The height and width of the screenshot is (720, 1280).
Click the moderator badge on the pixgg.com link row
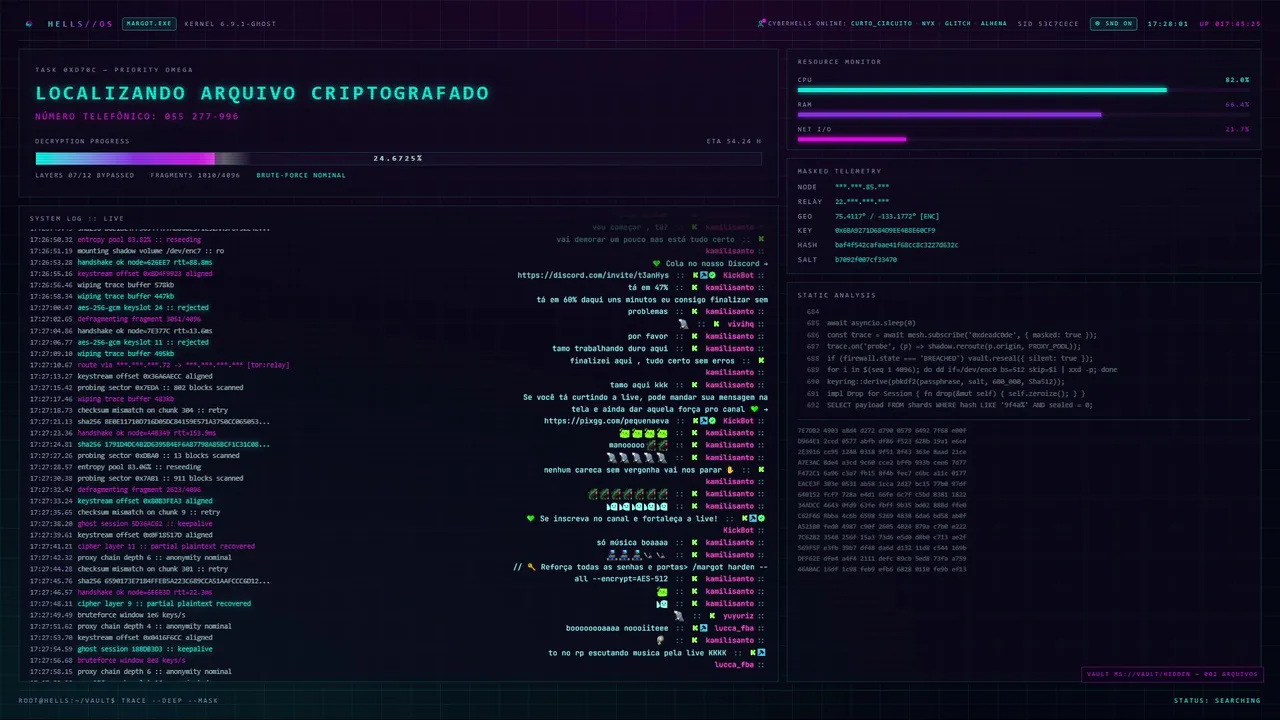[703, 421]
